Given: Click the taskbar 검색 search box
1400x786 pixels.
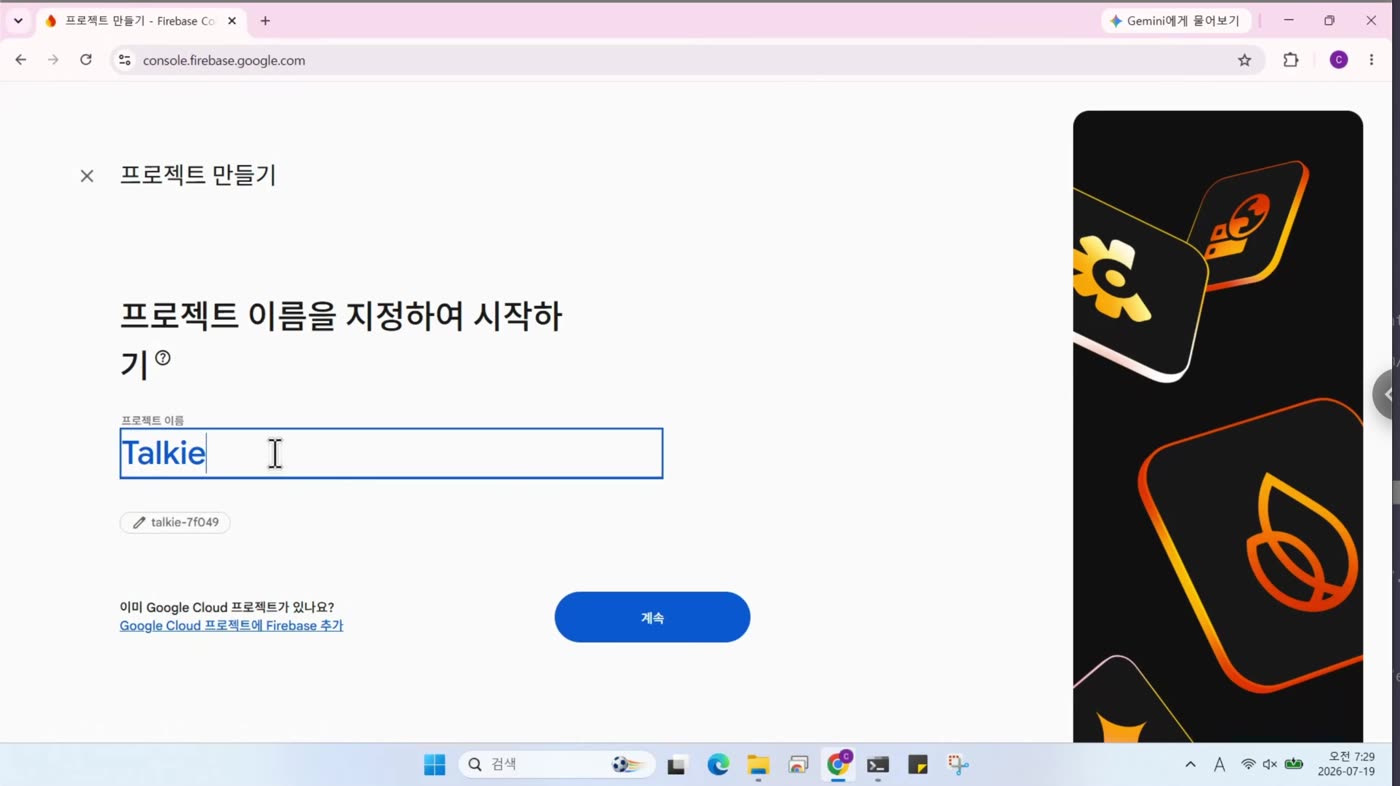Looking at the screenshot, I should coord(557,765).
